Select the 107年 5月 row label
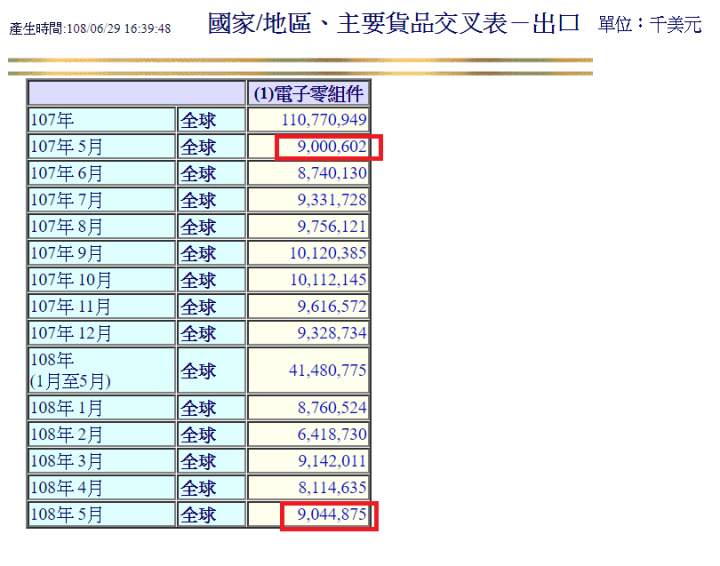This screenshot has height=566, width=720. 66,147
